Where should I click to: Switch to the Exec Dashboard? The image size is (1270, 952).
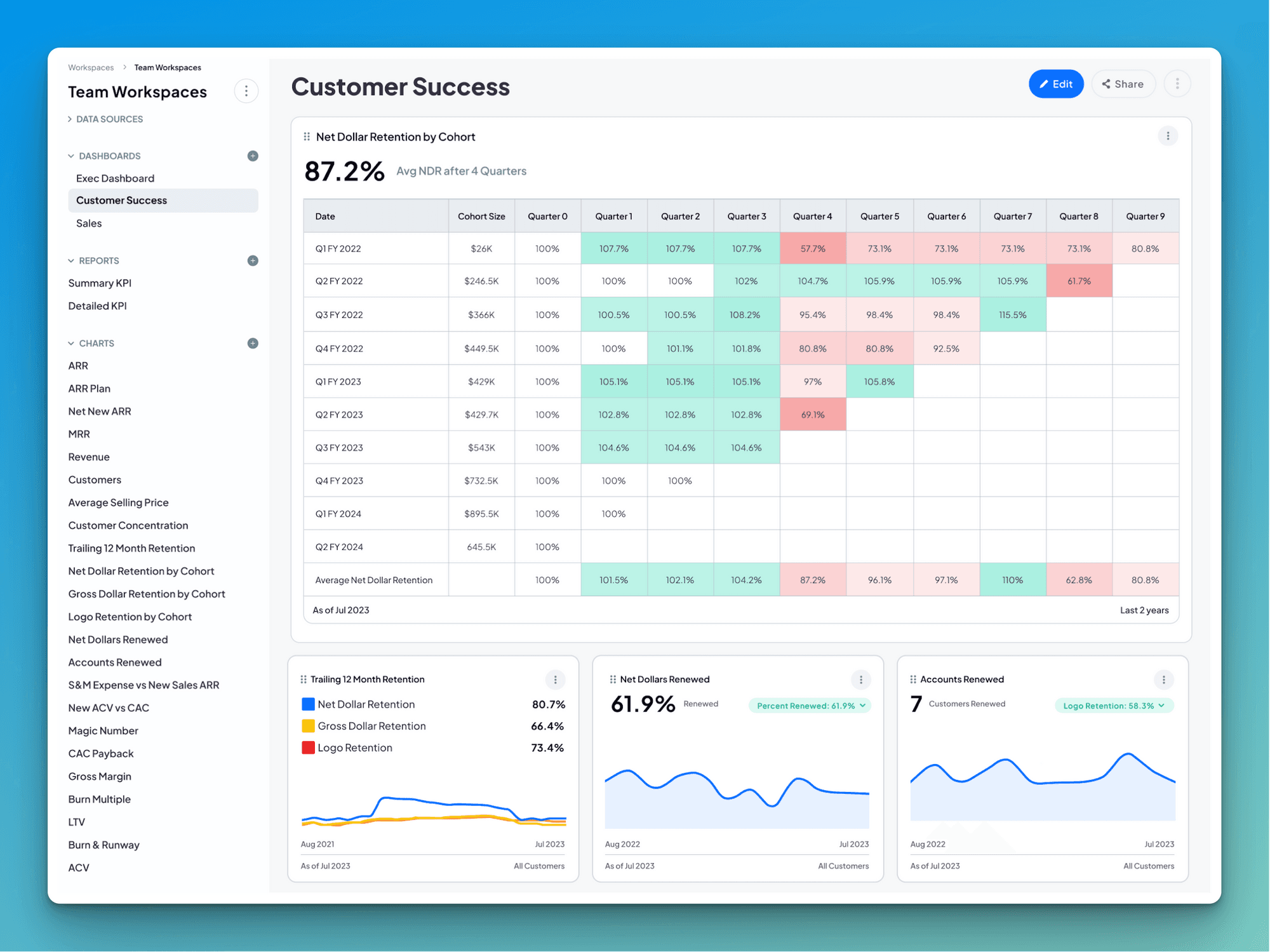point(115,178)
